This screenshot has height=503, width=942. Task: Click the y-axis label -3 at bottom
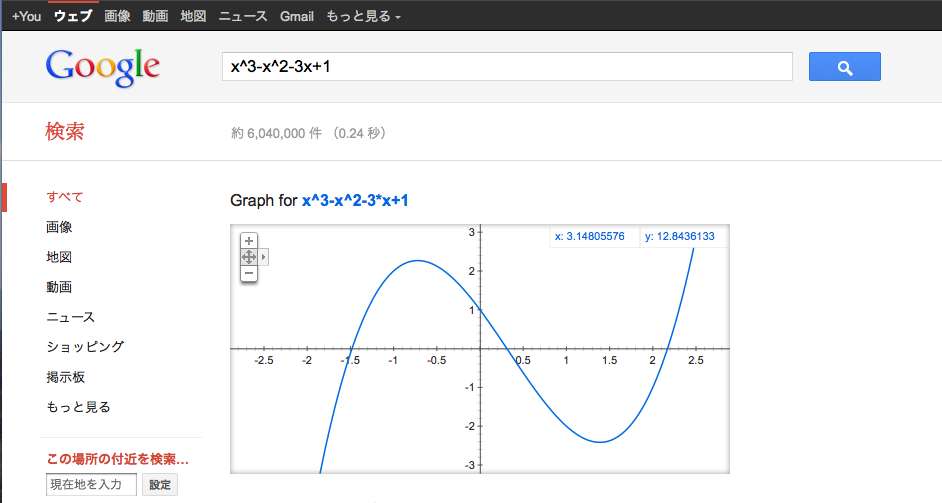click(470, 465)
